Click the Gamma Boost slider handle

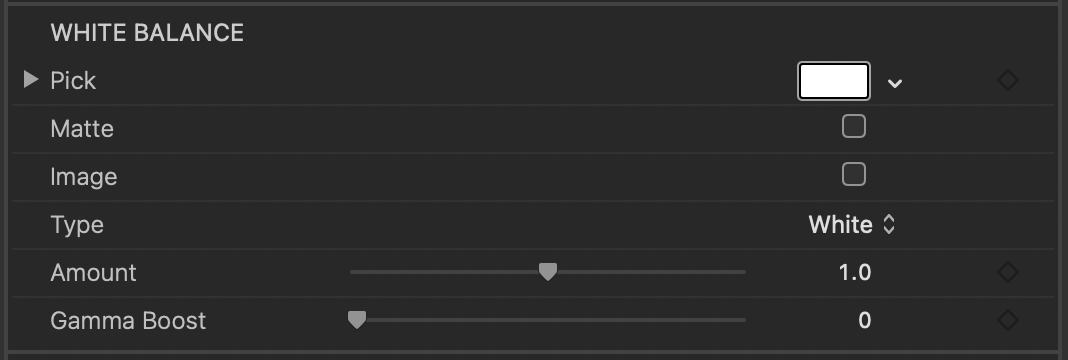point(357,320)
